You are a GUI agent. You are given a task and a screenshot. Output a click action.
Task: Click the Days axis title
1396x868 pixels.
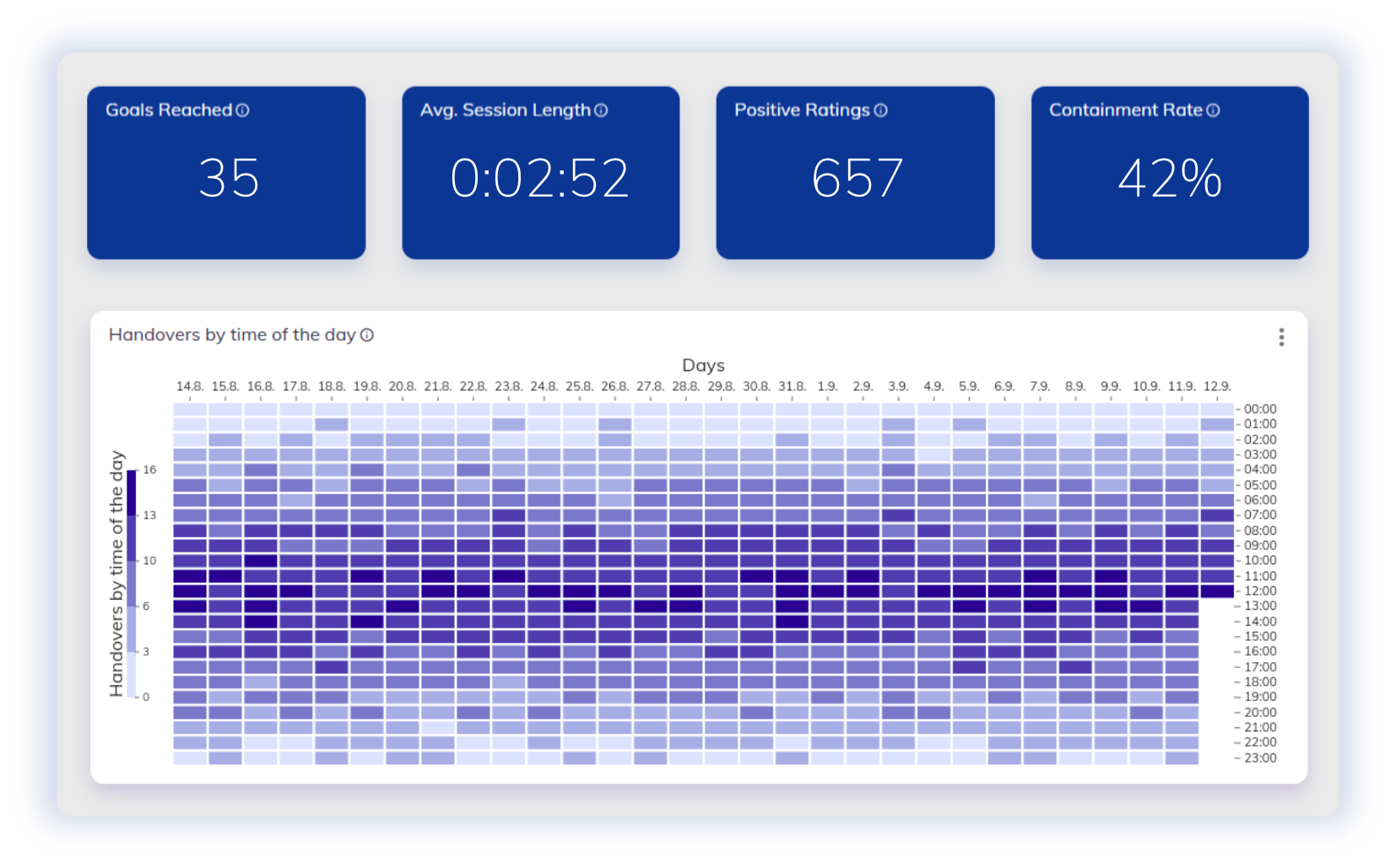click(705, 365)
